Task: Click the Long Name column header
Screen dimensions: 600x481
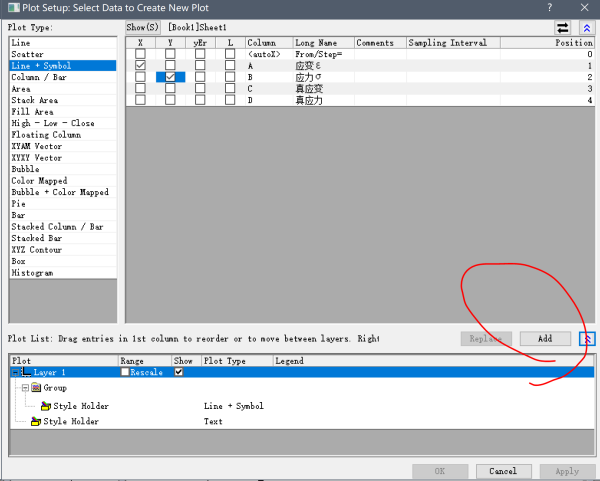Action: pyautogui.click(x=324, y=43)
